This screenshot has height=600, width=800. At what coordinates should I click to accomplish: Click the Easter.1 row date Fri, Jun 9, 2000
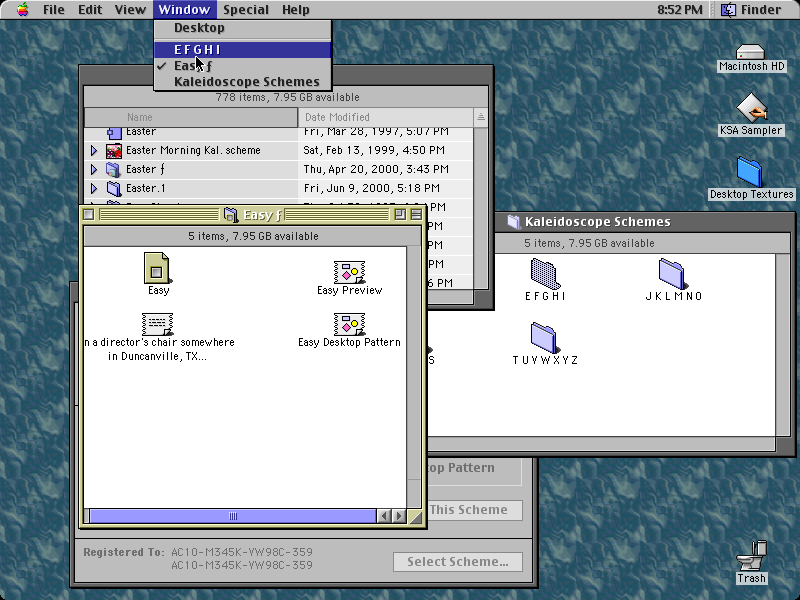[x=372, y=188]
